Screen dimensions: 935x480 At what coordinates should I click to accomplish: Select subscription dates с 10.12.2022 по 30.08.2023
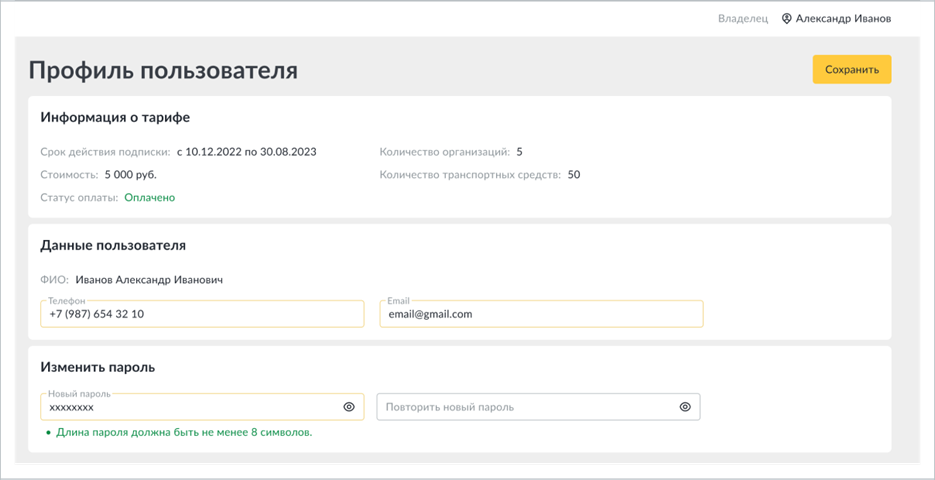(x=247, y=151)
